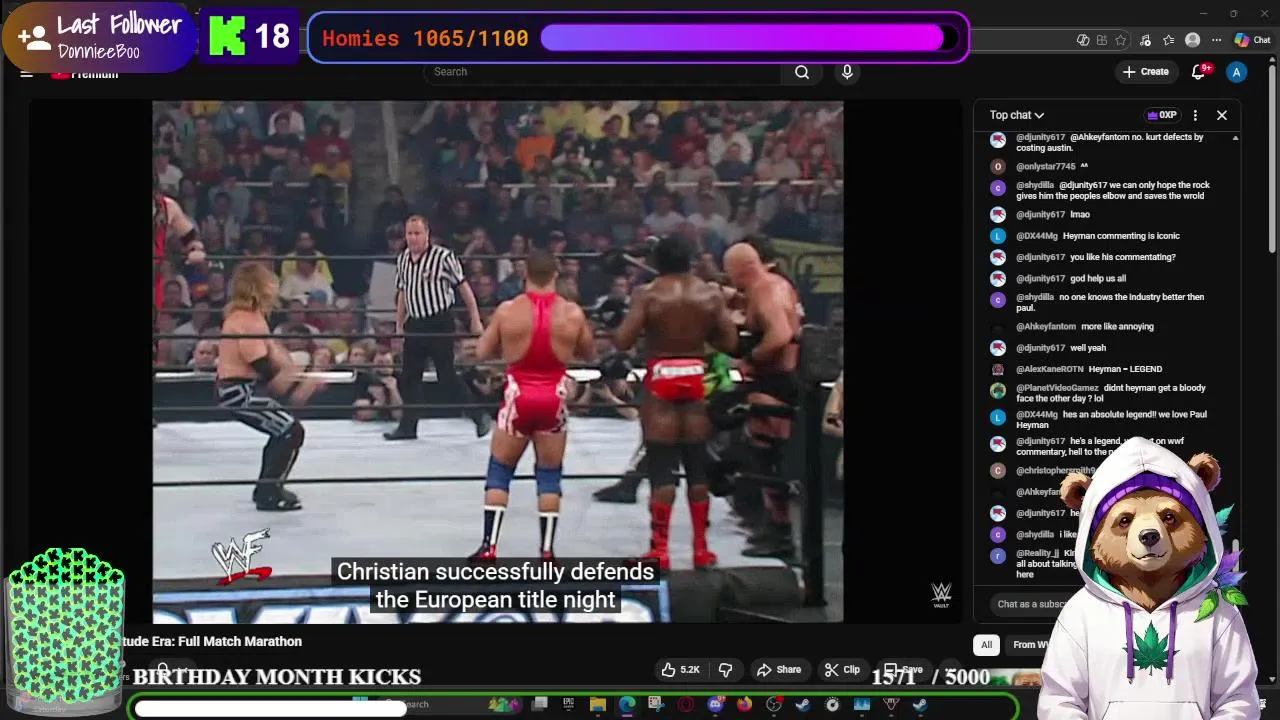Click the Edge media control music icon

coord(1145,40)
